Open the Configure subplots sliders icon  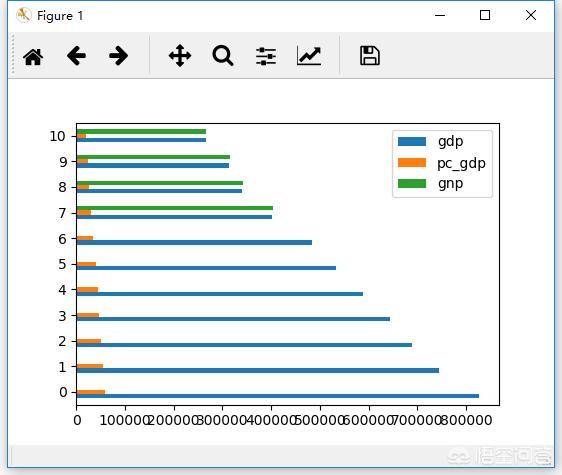click(x=266, y=56)
